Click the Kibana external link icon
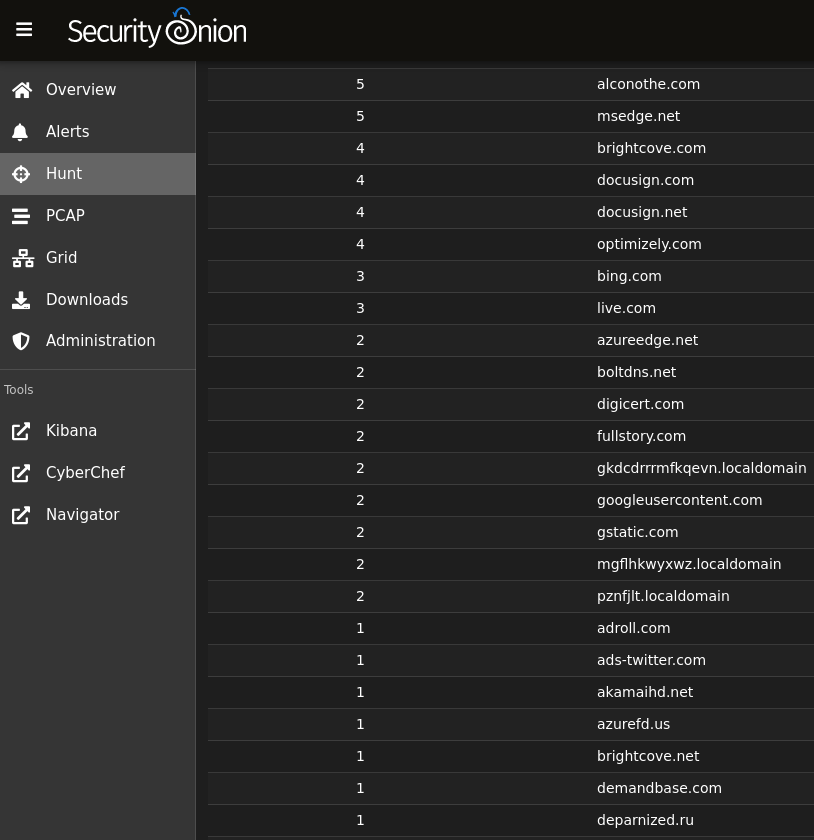The height and width of the screenshot is (840, 814). (21, 431)
